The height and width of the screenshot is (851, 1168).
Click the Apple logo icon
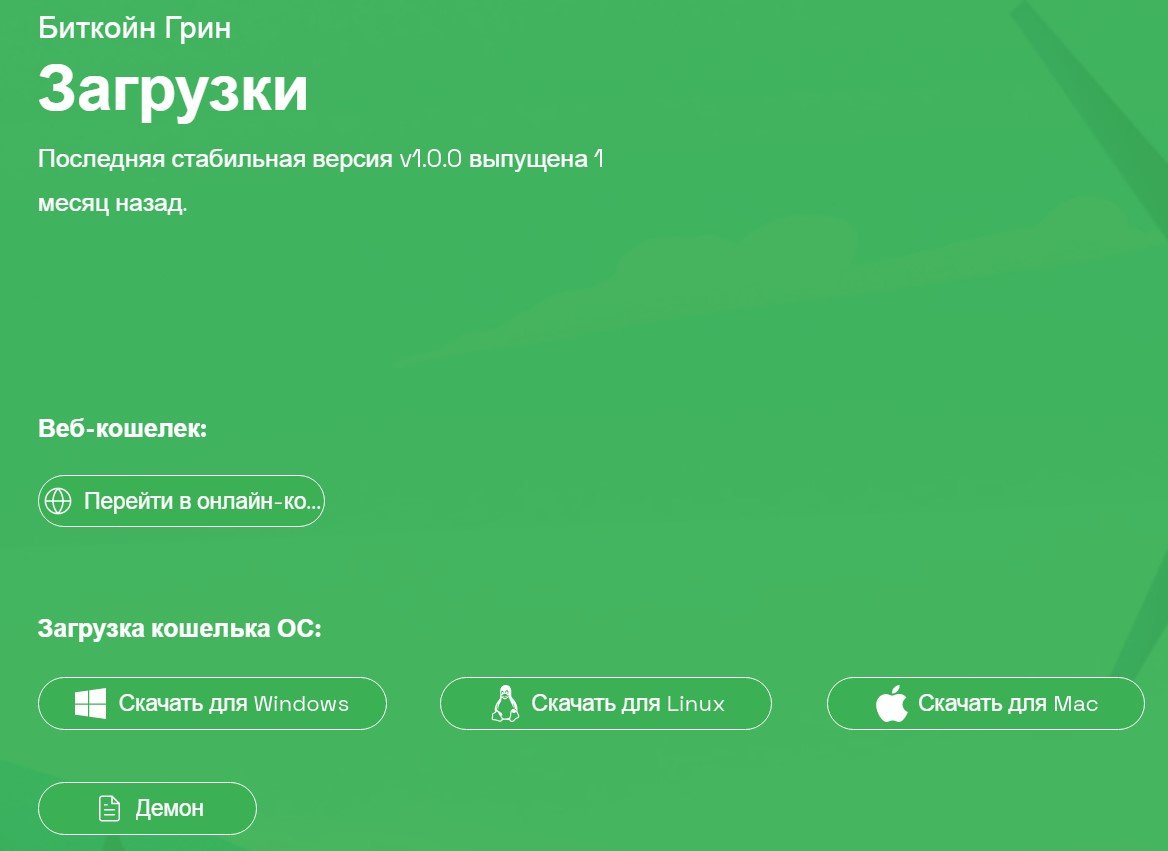[892, 703]
